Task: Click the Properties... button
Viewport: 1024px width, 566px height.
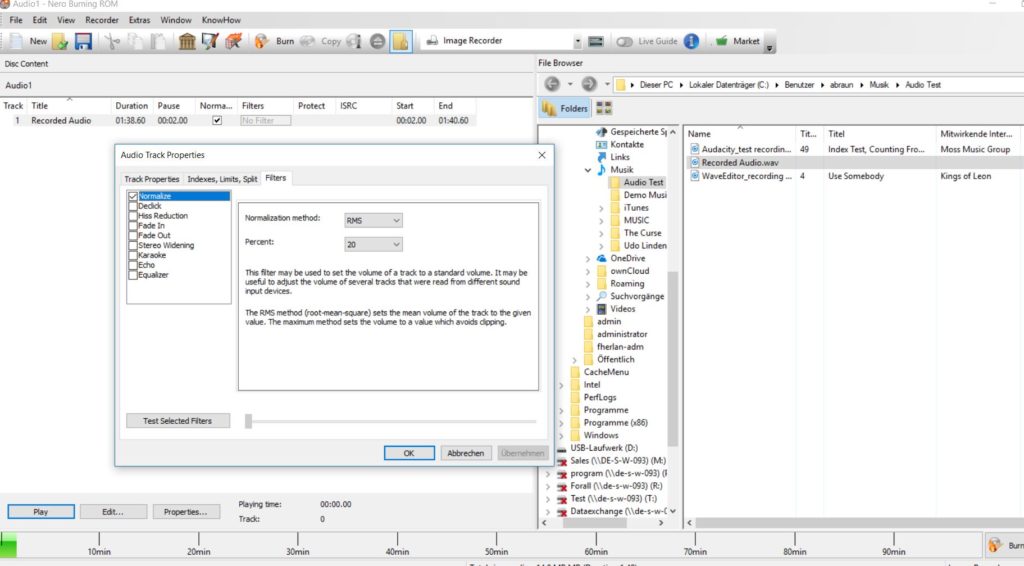Action: click(x=185, y=512)
